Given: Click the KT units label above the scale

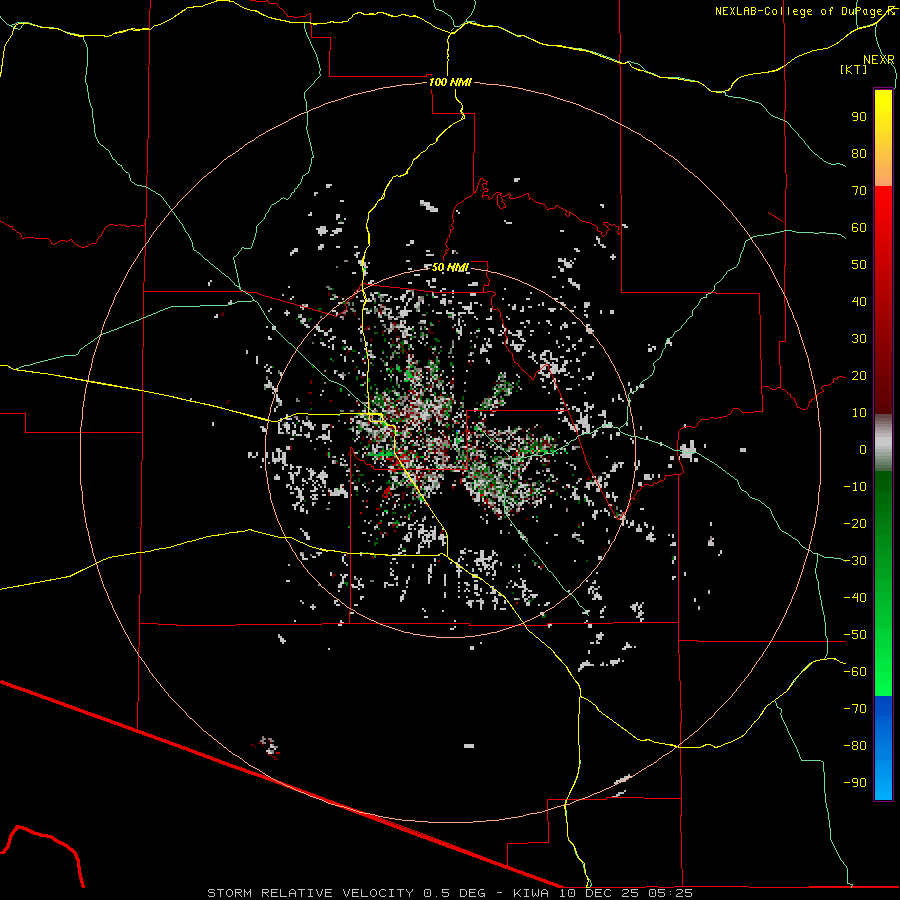Looking at the screenshot, I should tap(854, 69).
